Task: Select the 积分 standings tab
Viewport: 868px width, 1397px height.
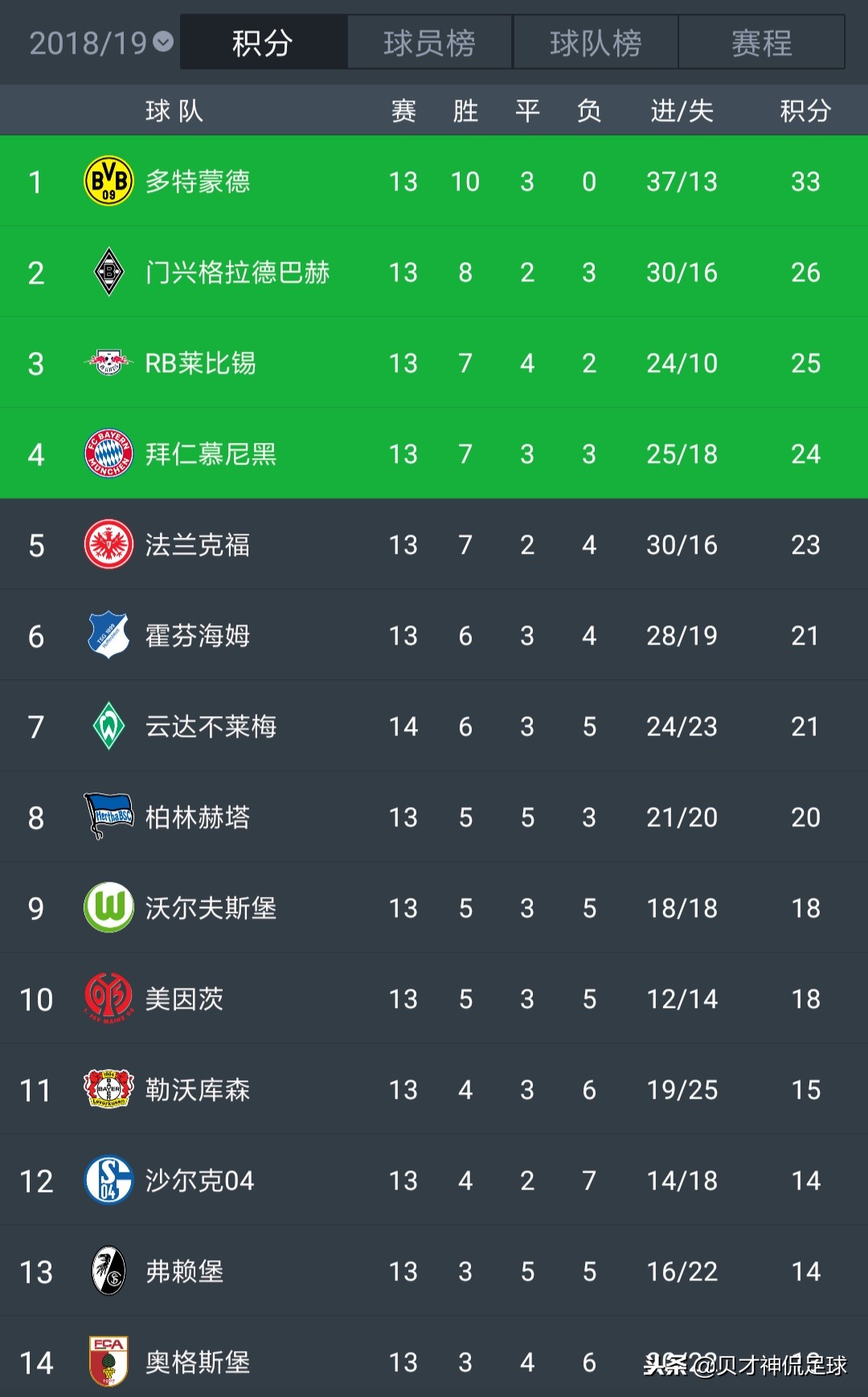Action: (x=263, y=43)
